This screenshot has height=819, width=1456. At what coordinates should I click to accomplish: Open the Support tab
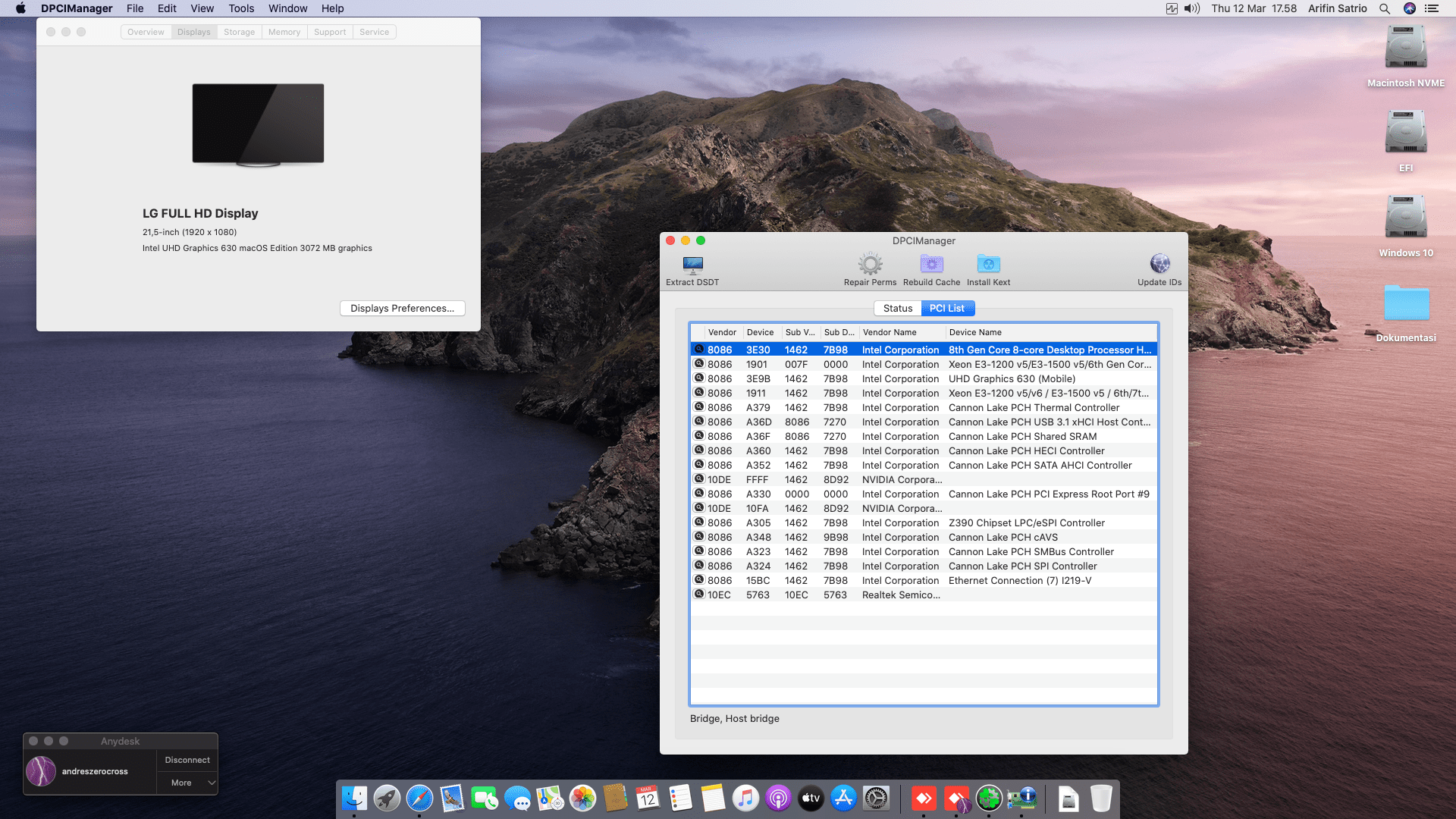[330, 32]
